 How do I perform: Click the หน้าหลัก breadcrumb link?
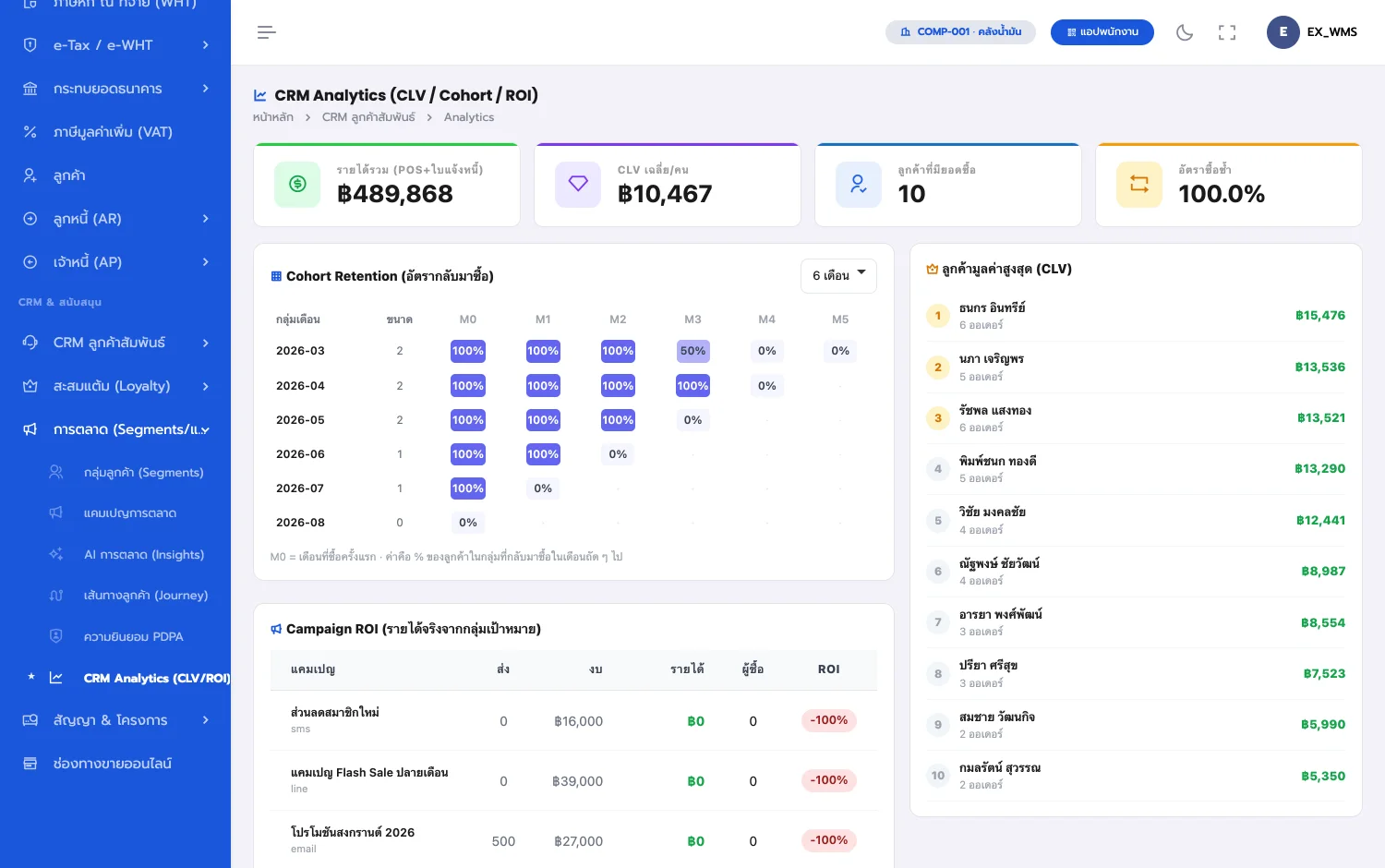(x=273, y=117)
